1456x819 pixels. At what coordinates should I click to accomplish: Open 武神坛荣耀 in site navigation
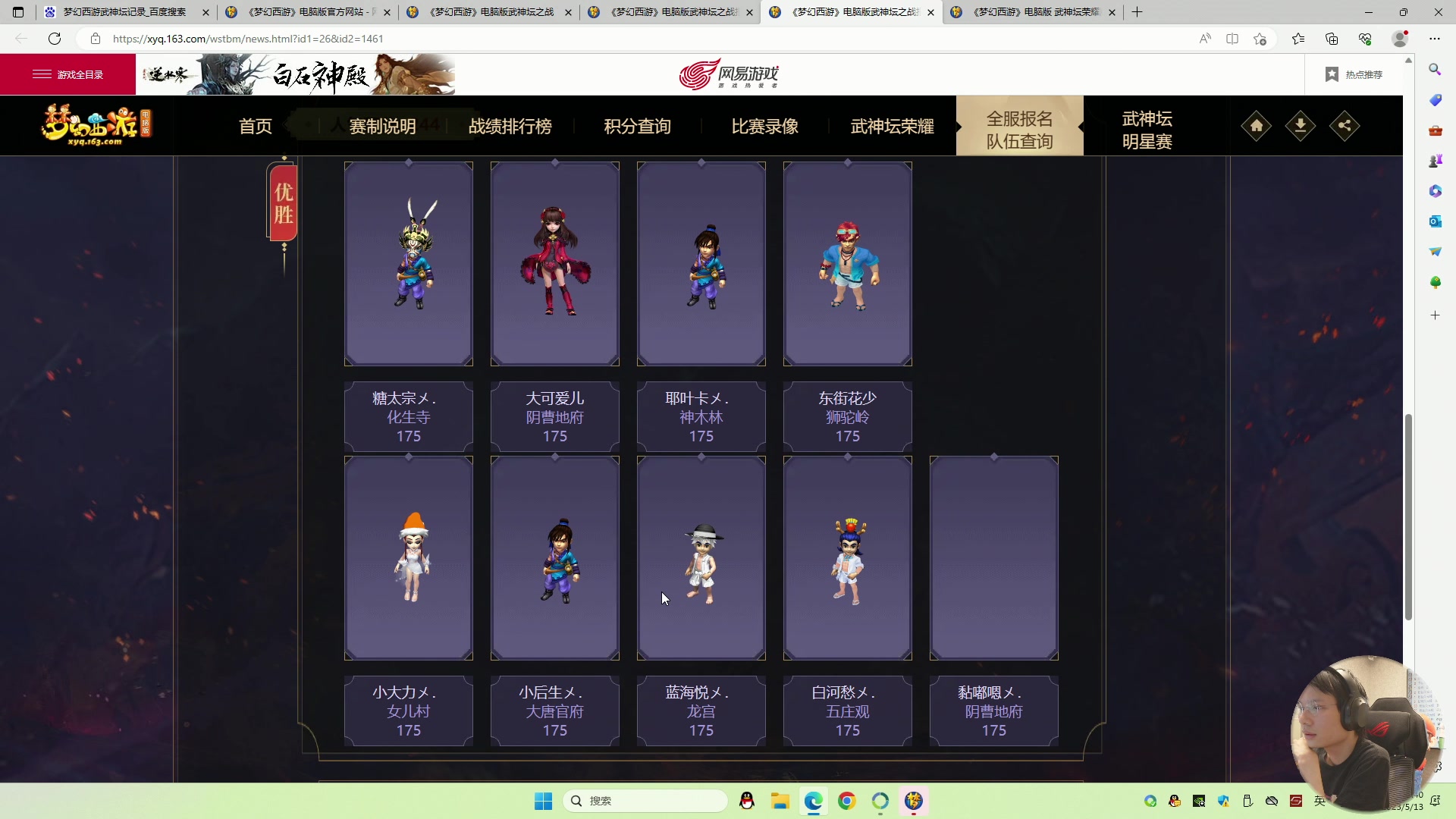point(892,126)
